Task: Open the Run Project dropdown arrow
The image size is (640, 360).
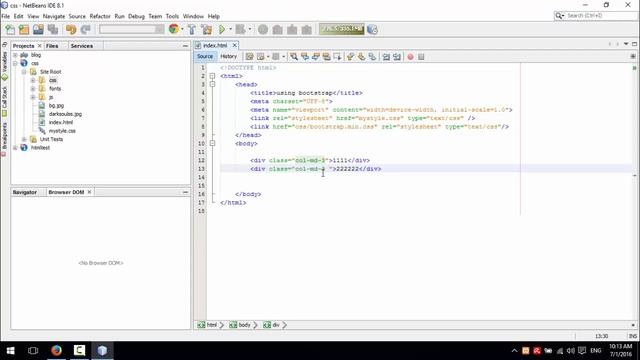Action: pyautogui.click(x=230, y=29)
